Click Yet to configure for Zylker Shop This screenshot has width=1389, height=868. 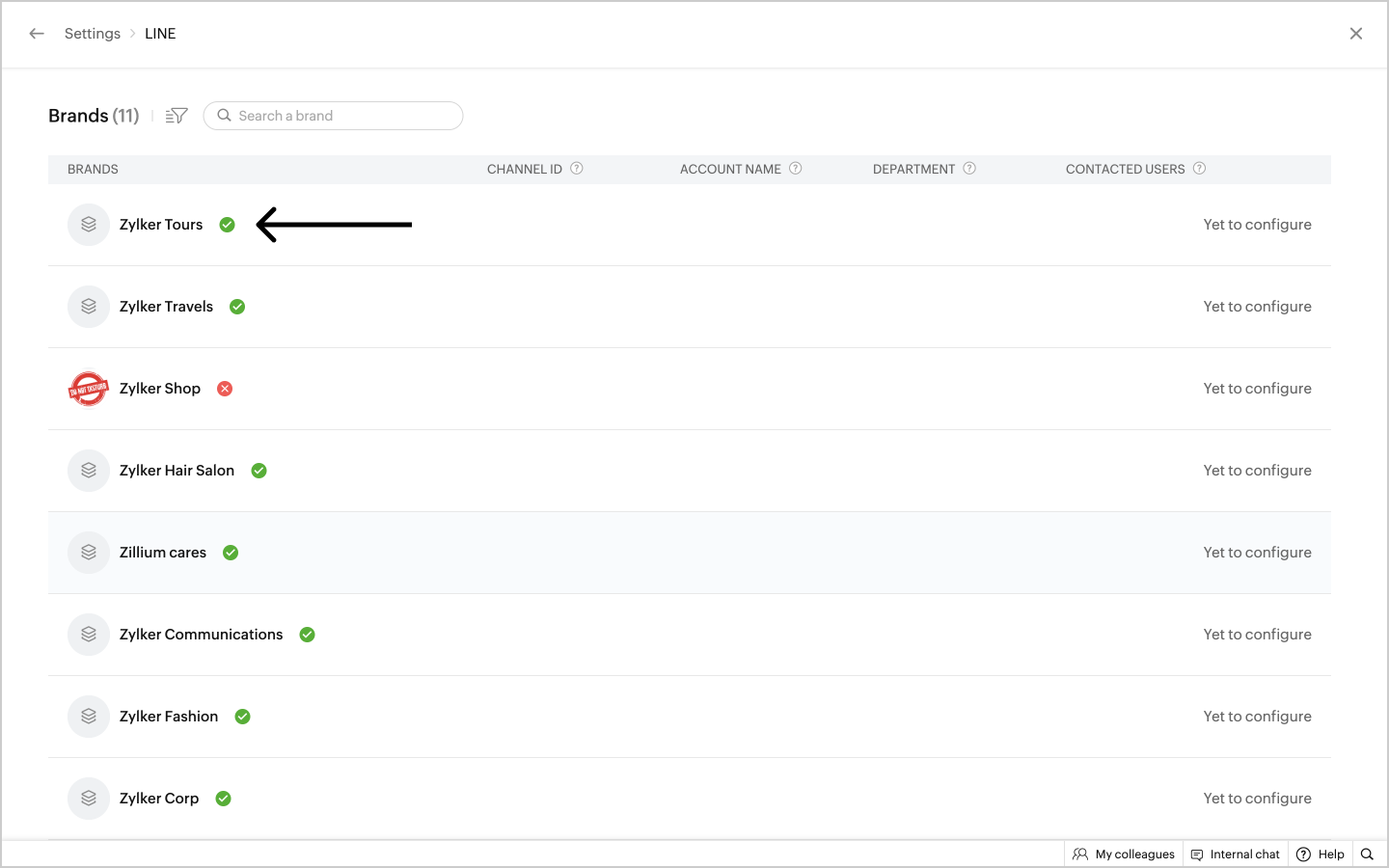tap(1257, 389)
